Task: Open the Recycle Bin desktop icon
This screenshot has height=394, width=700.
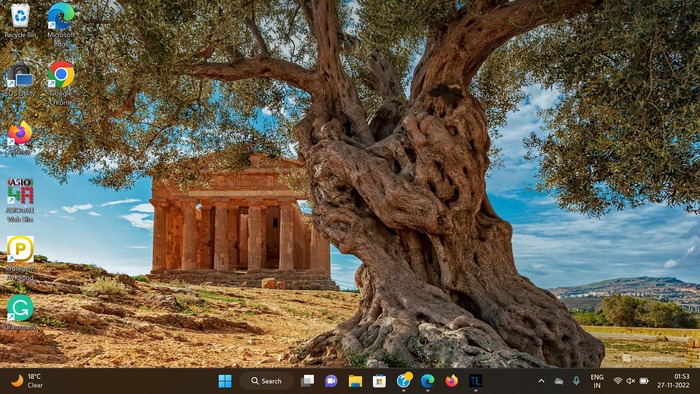Action: 20,21
